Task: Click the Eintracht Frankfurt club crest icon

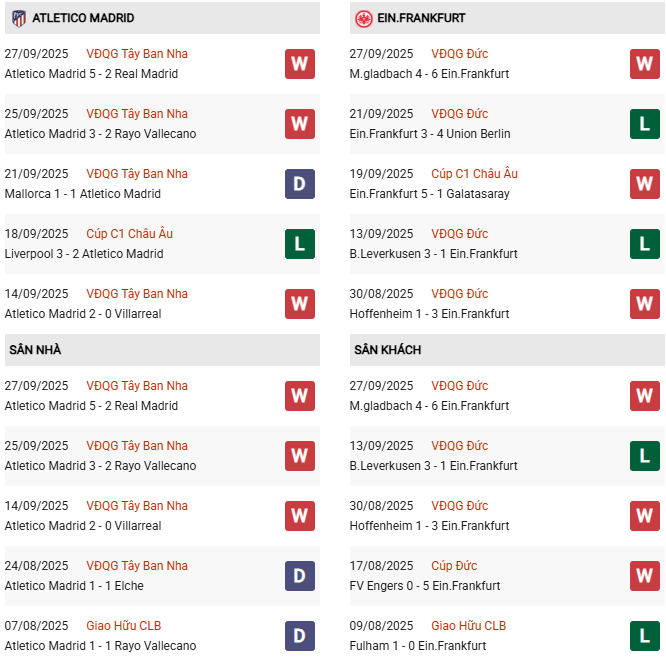Action: 364,18
